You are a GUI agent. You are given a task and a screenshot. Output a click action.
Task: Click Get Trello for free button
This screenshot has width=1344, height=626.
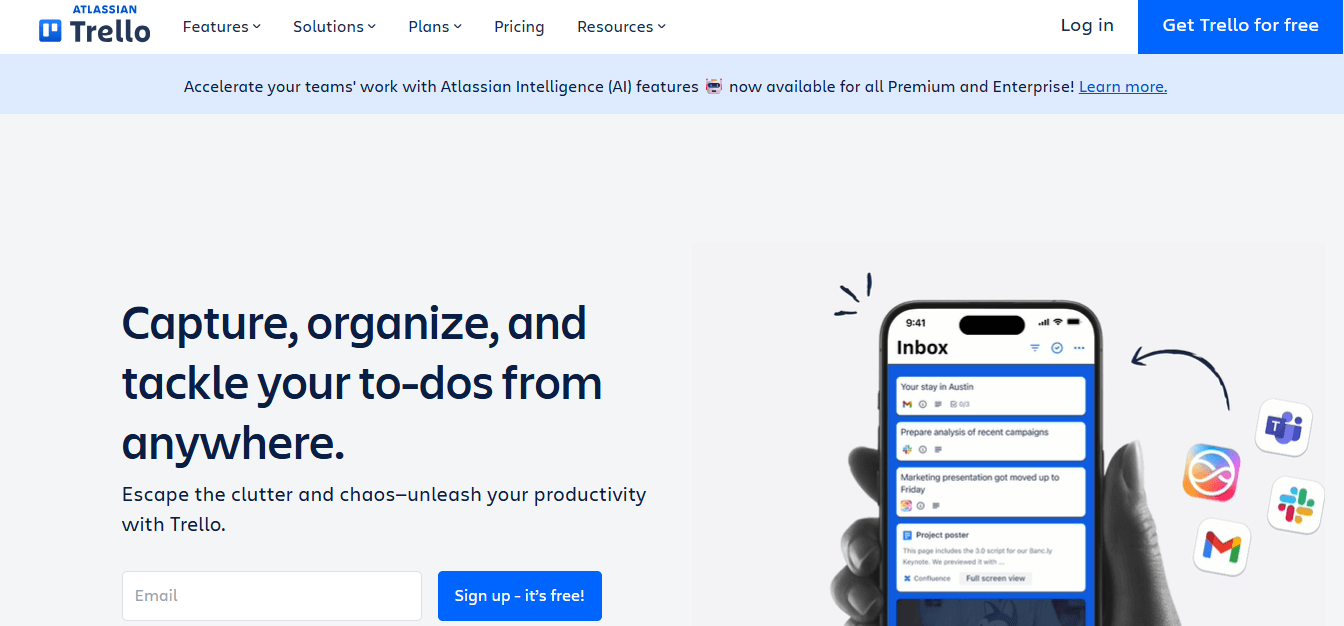[1240, 26]
